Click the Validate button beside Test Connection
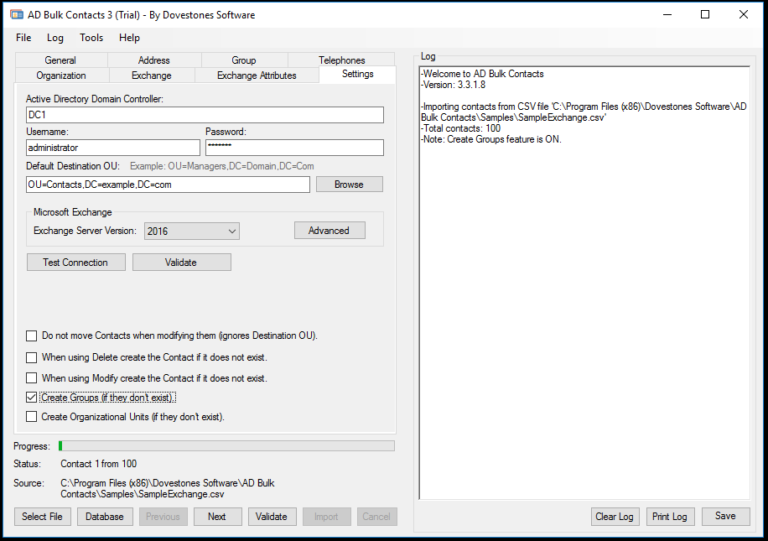 [182, 262]
